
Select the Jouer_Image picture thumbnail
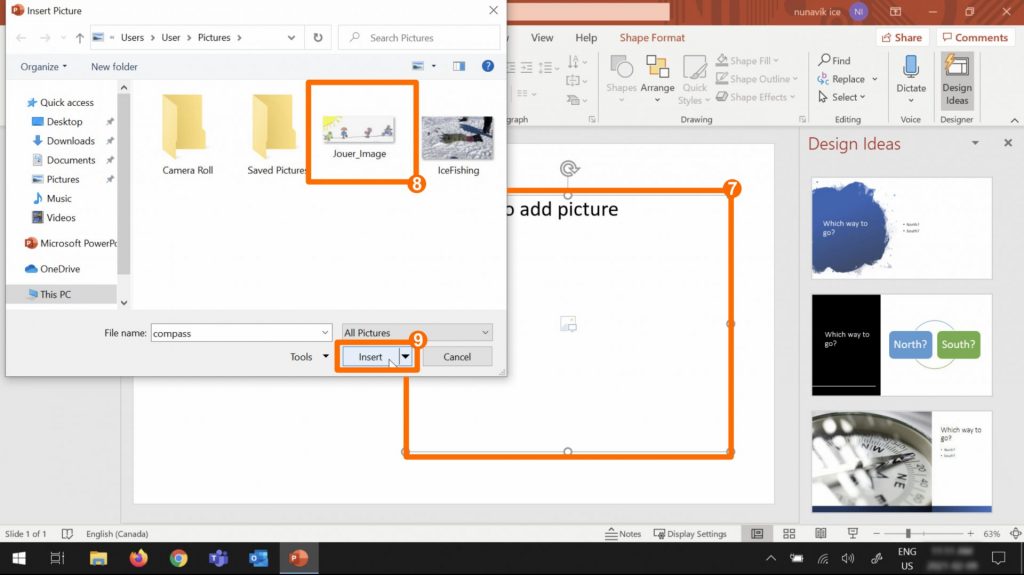pyautogui.click(x=359, y=133)
